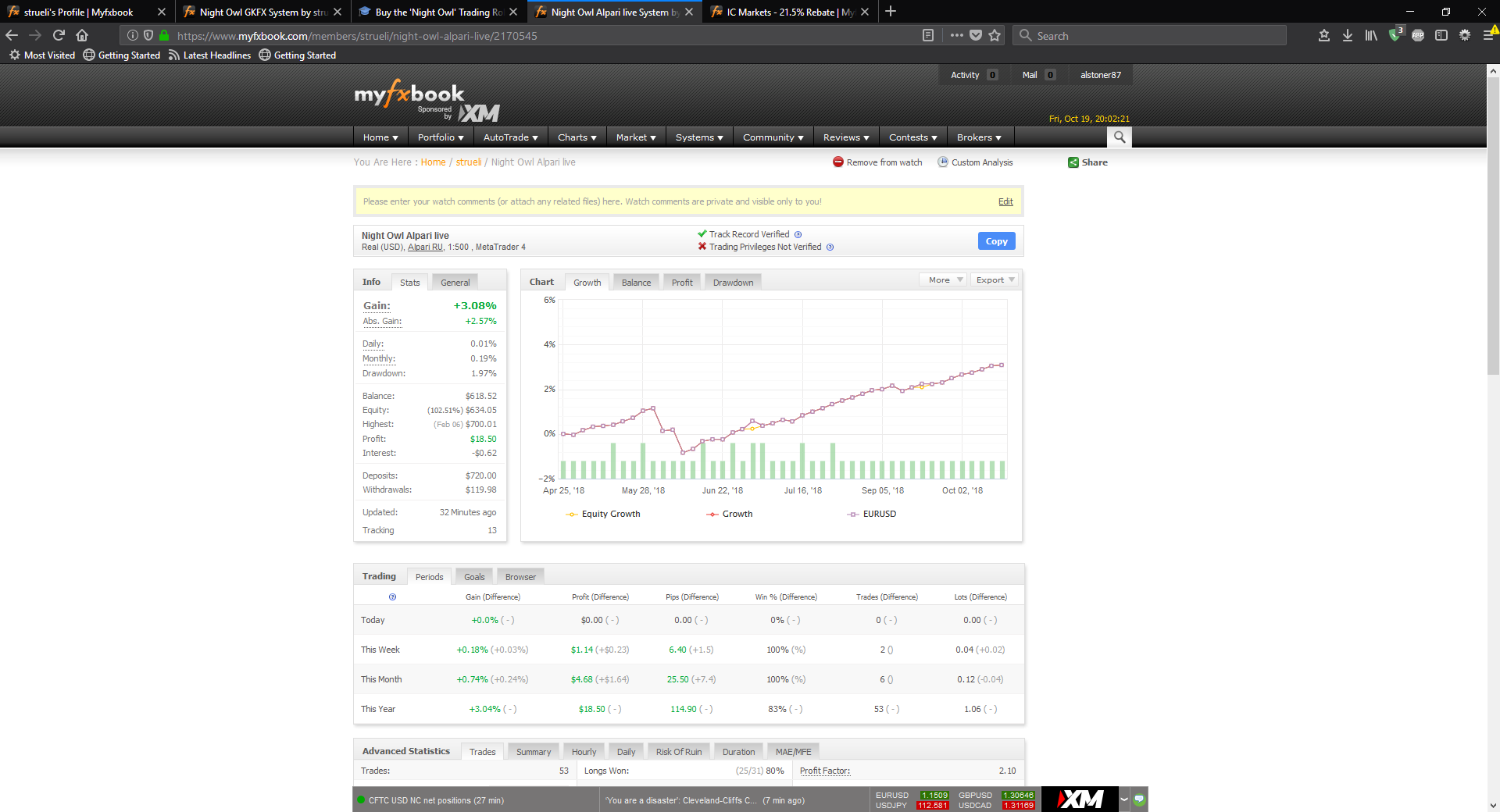Reload the page with refresh icon
This screenshot has width=1500, height=812.
pyautogui.click(x=59, y=35)
